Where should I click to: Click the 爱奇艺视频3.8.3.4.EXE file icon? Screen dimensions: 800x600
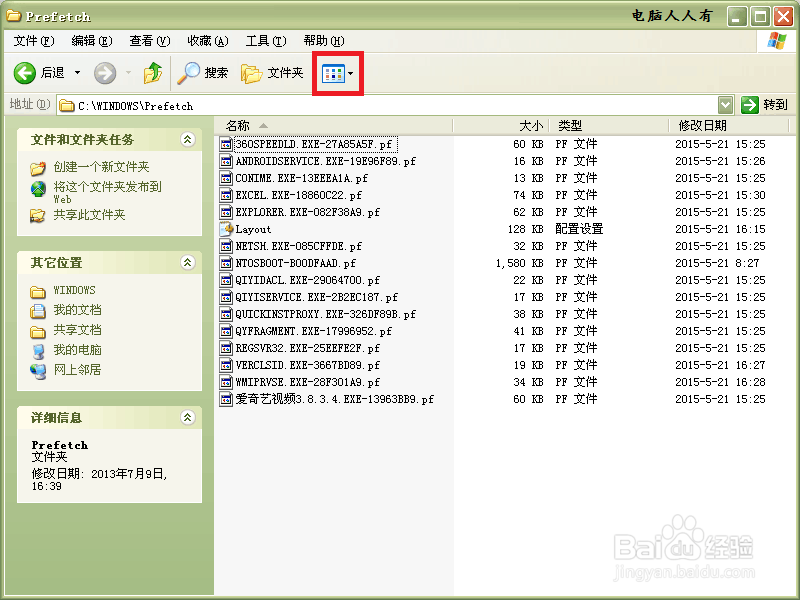(x=226, y=399)
